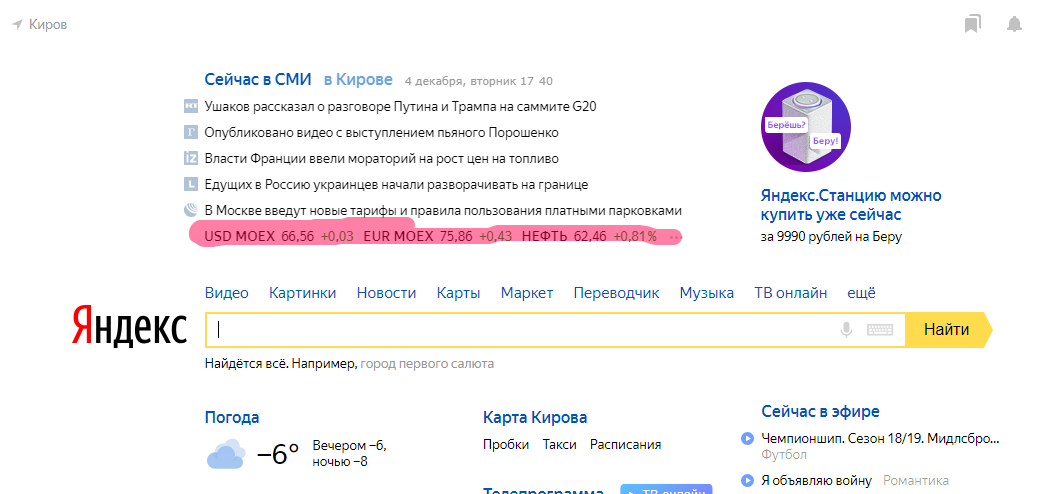Open Переводчик service
This screenshot has height=494, width=1041.
click(x=617, y=293)
